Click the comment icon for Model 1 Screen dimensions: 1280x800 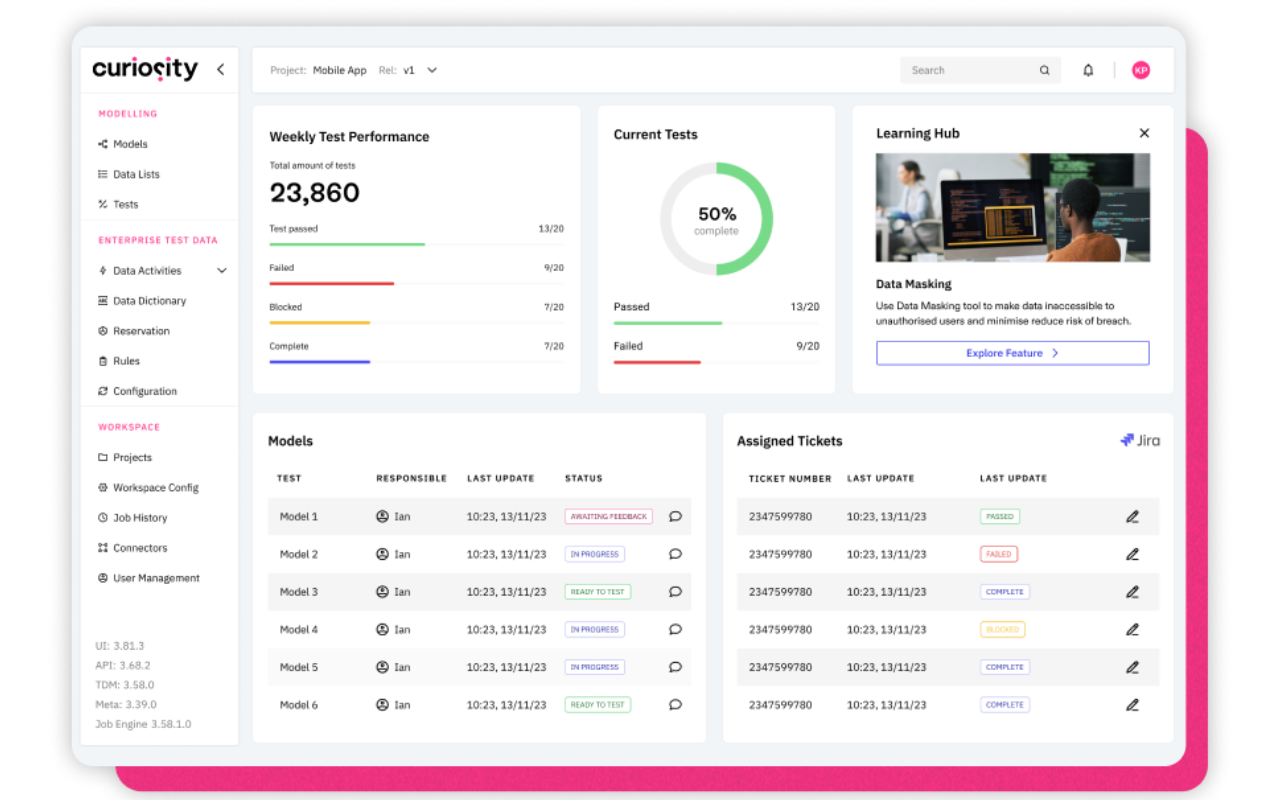click(675, 517)
